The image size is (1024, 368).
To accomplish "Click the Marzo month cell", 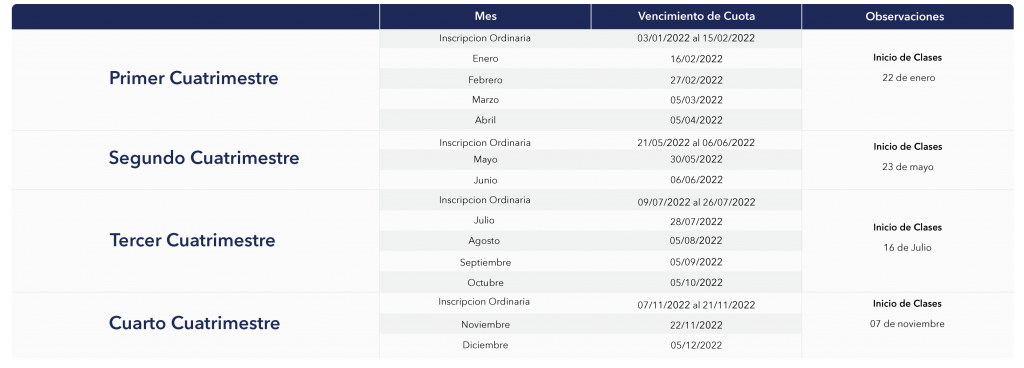I will click(x=485, y=100).
